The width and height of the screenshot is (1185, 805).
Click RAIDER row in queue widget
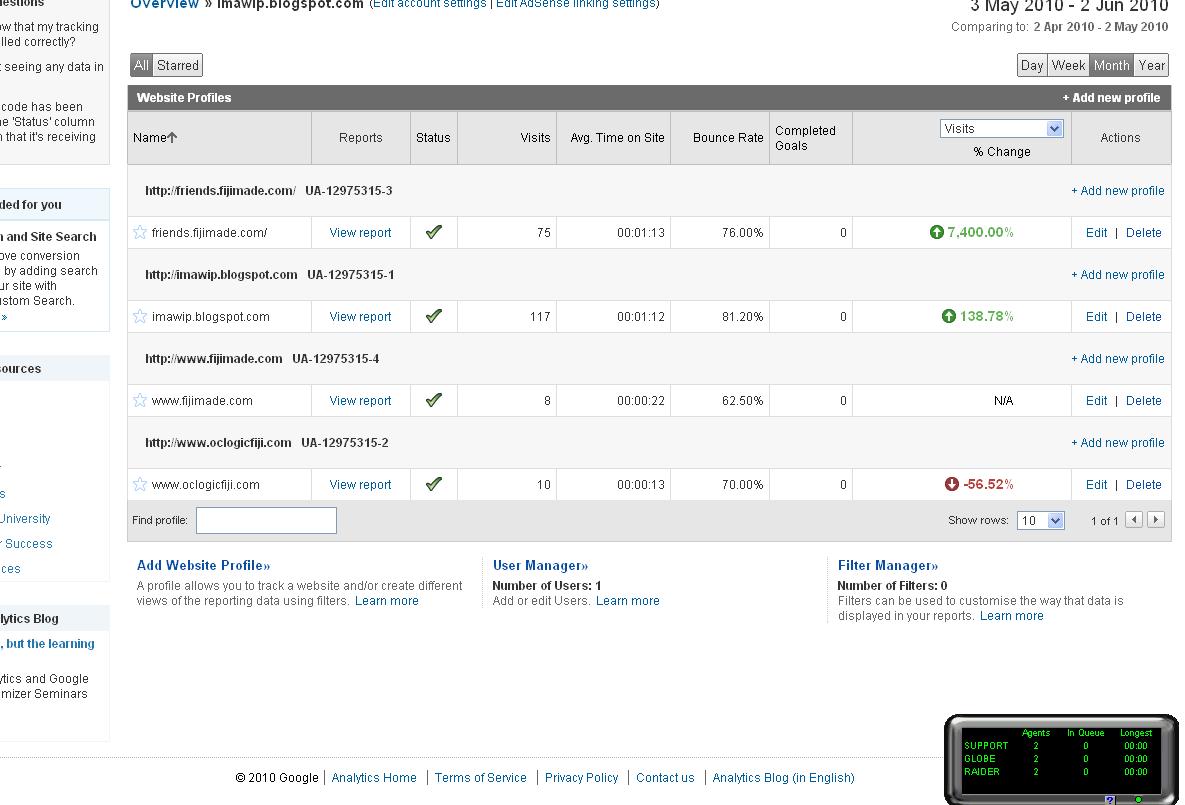tap(1056, 772)
